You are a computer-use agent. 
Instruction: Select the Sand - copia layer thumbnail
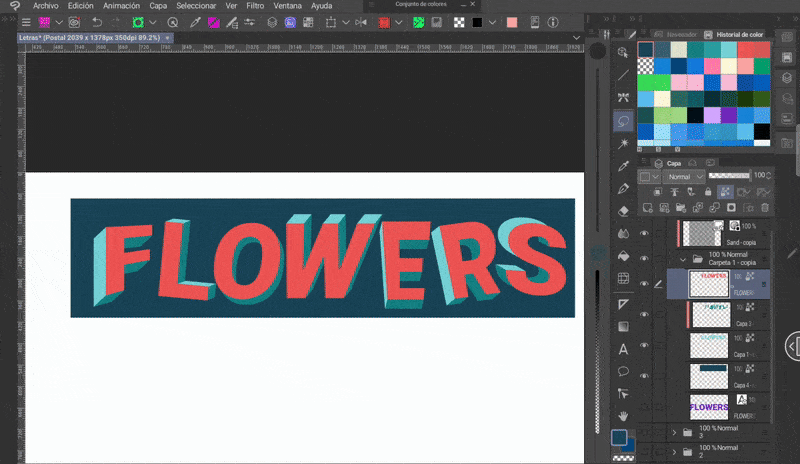(702, 233)
